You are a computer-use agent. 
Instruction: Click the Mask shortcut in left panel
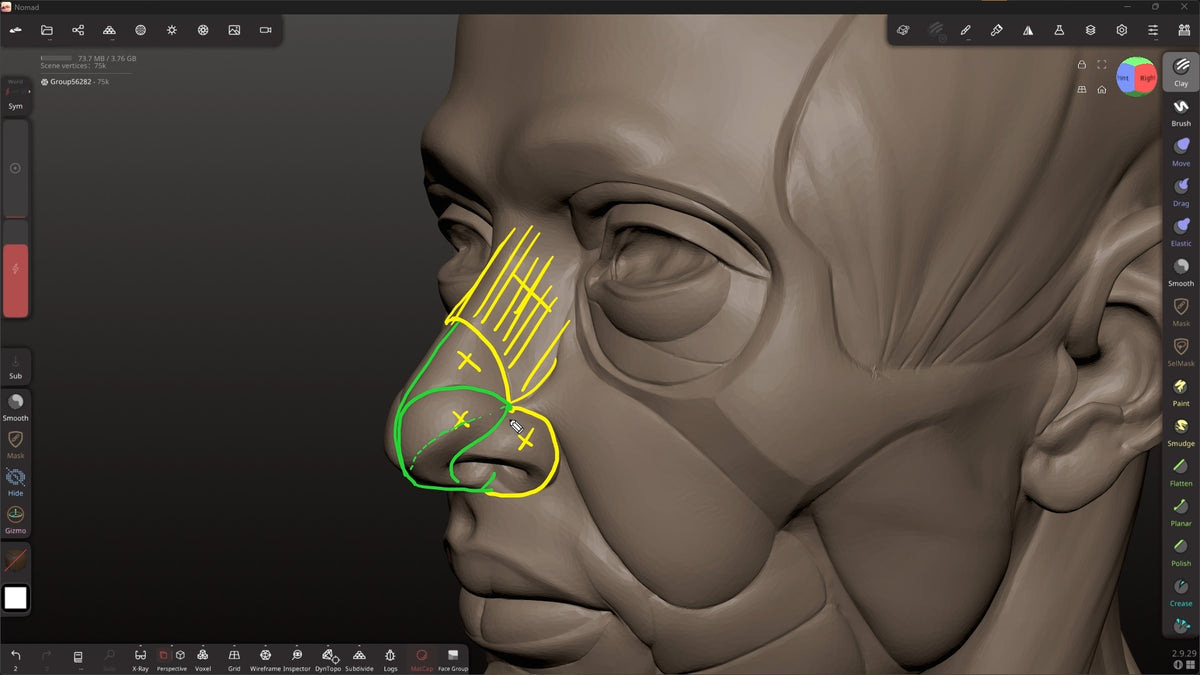(x=15, y=444)
